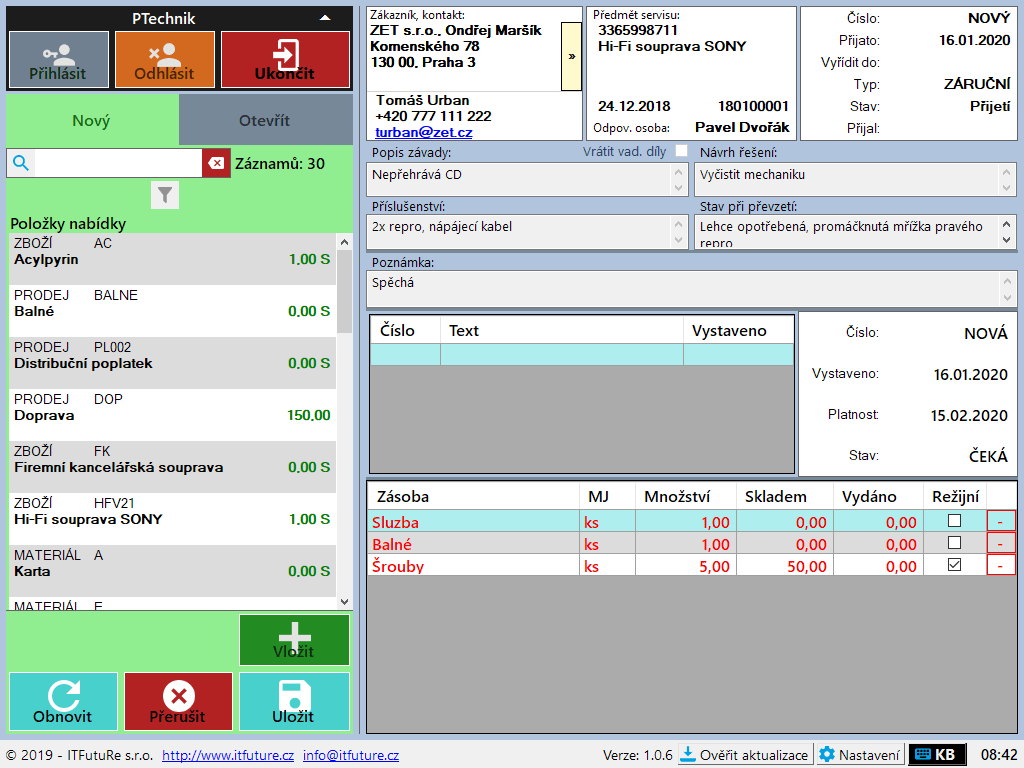
Task: Switch to the Otevřít tab
Action: 265,120
